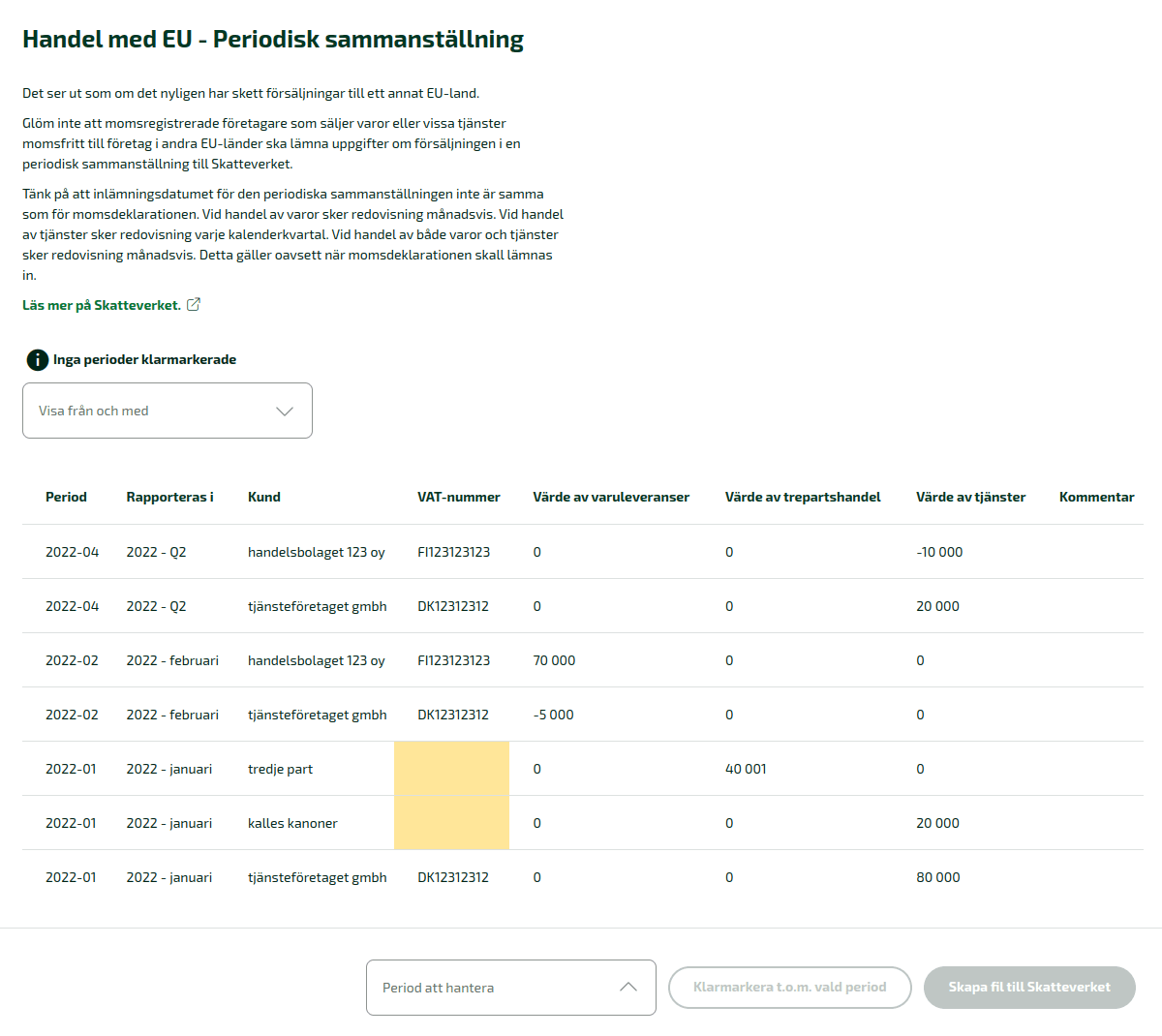Click 2022 - februari in the handelsbolaget 123 oy row
1162x1036 pixels.
click(x=172, y=660)
